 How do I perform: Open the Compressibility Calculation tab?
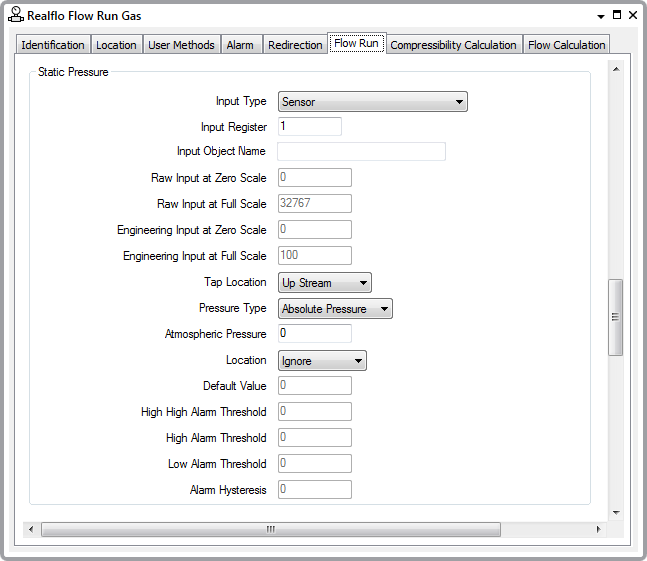pyautogui.click(x=453, y=45)
